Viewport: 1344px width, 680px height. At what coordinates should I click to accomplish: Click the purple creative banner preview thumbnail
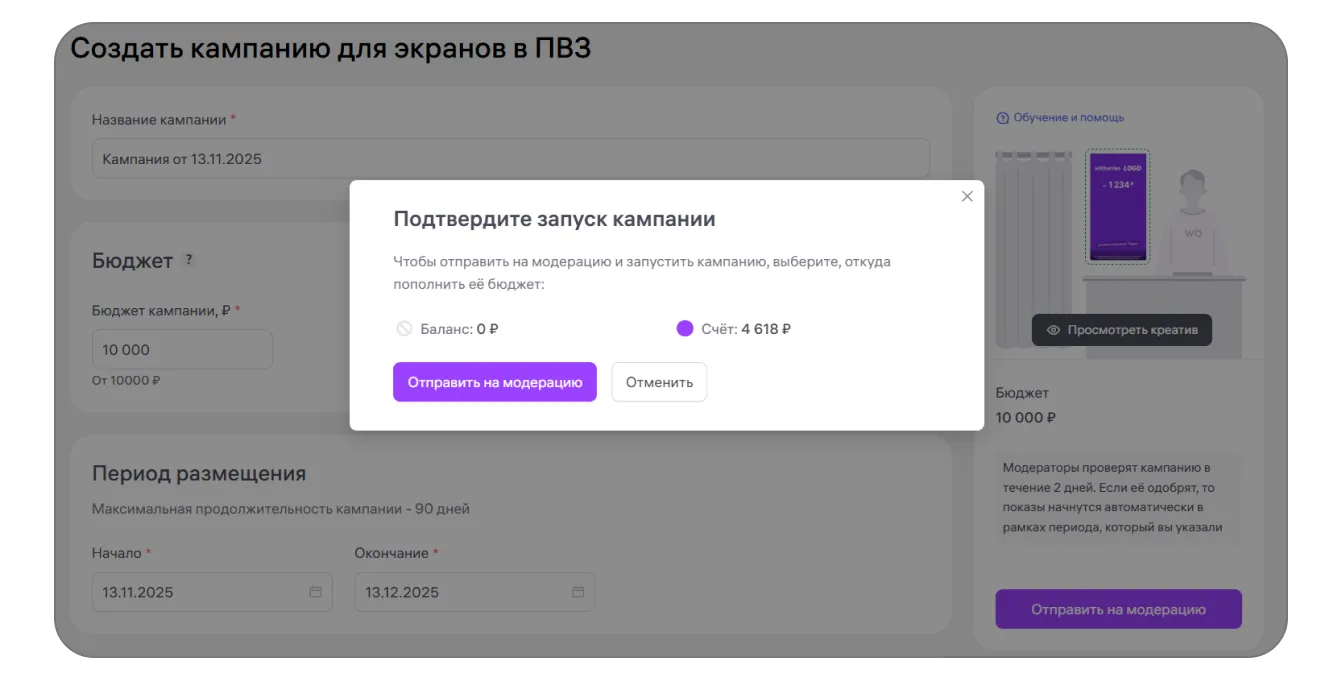tap(1117, 206)
